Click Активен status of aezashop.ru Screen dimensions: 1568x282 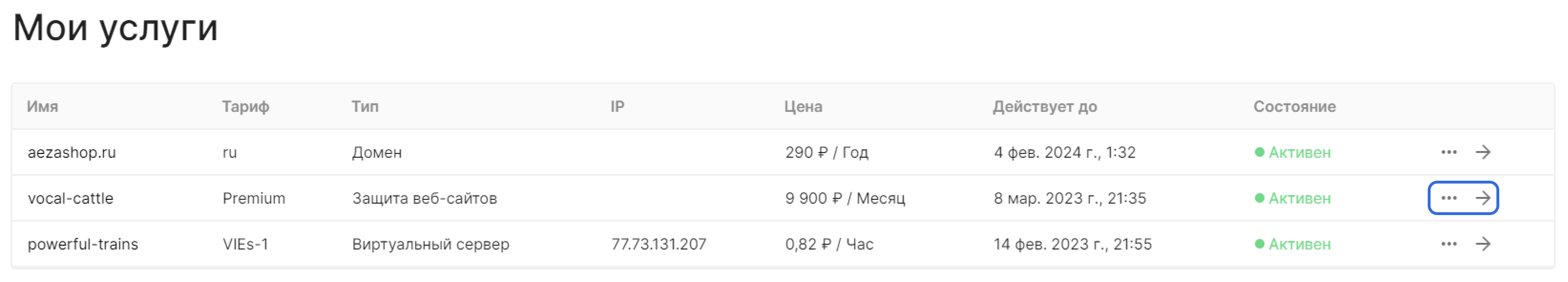point(1299,152)
